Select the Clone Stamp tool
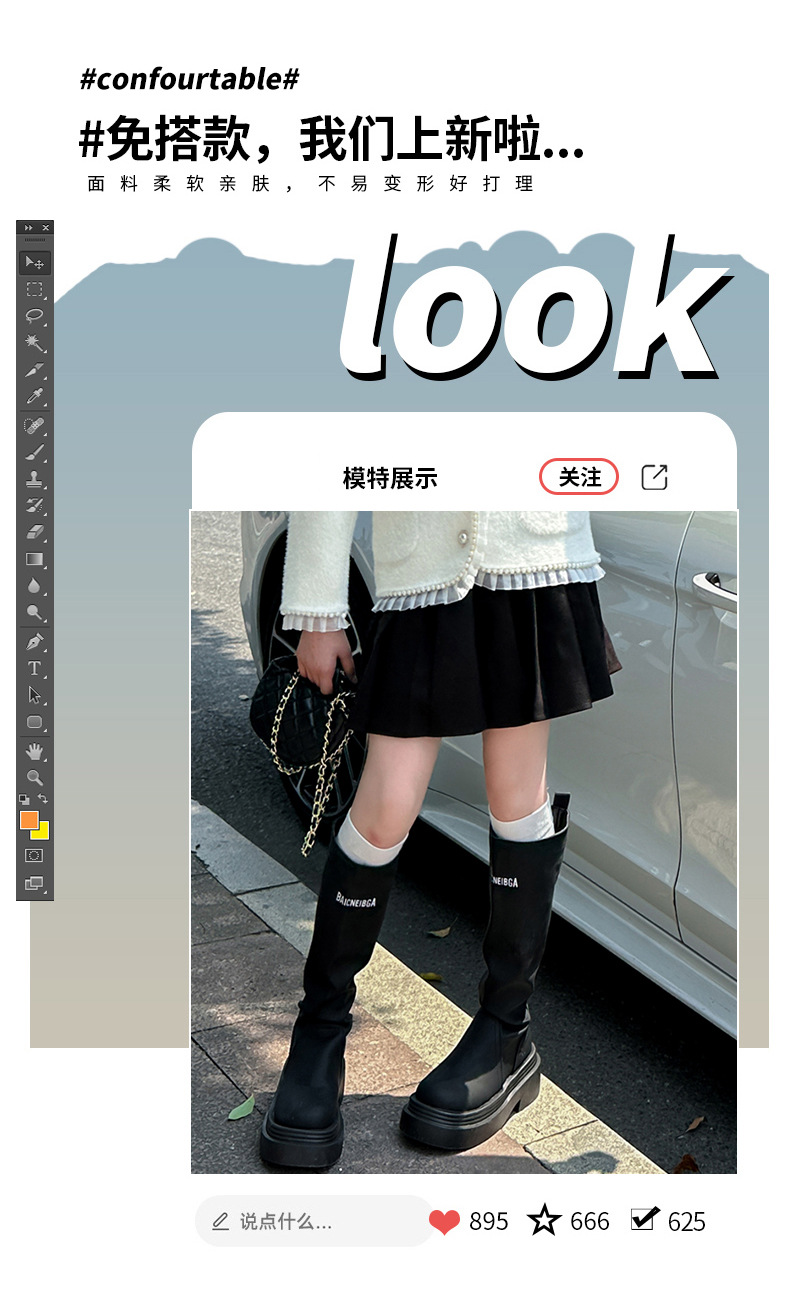 35,479
